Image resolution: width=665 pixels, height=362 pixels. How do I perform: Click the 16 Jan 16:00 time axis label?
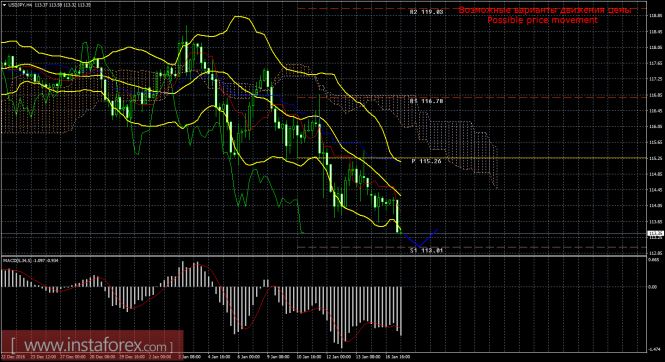[399, 357]
